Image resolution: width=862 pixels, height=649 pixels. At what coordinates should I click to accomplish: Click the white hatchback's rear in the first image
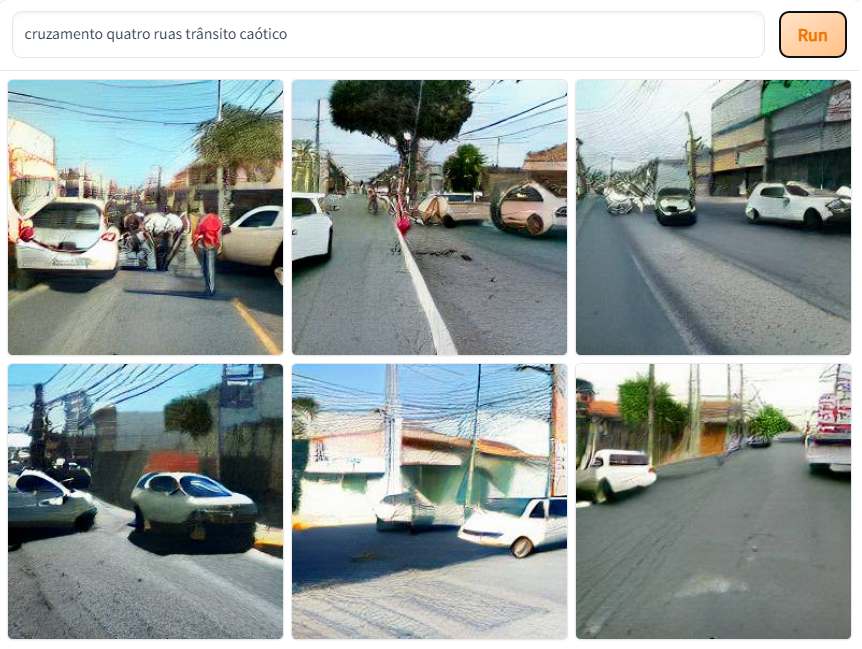pyautogui.click(x=67, y=239)
